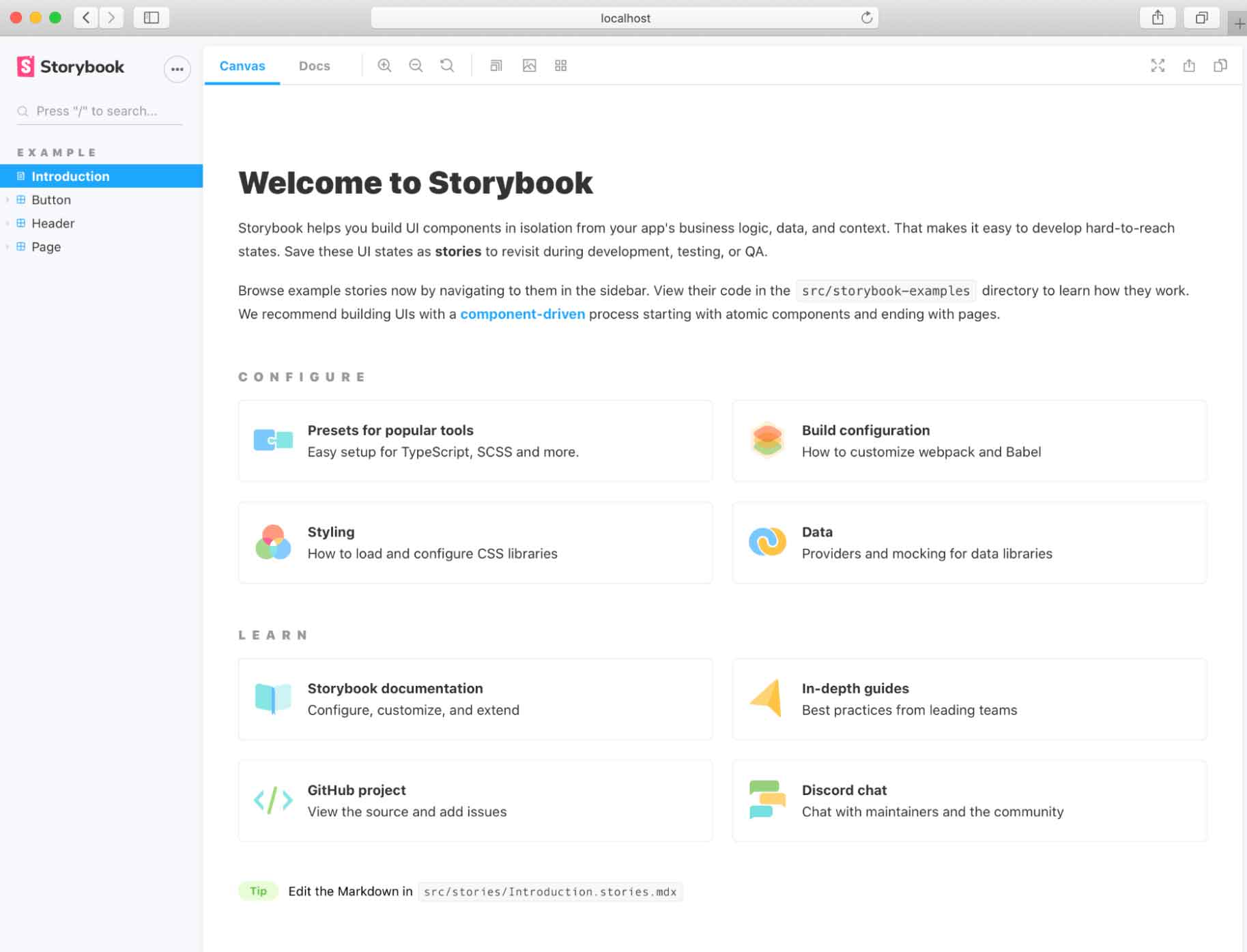The image size is (1247, 952).
Task: Click the Welcome to Storybook heading
Action: point(415,183)
